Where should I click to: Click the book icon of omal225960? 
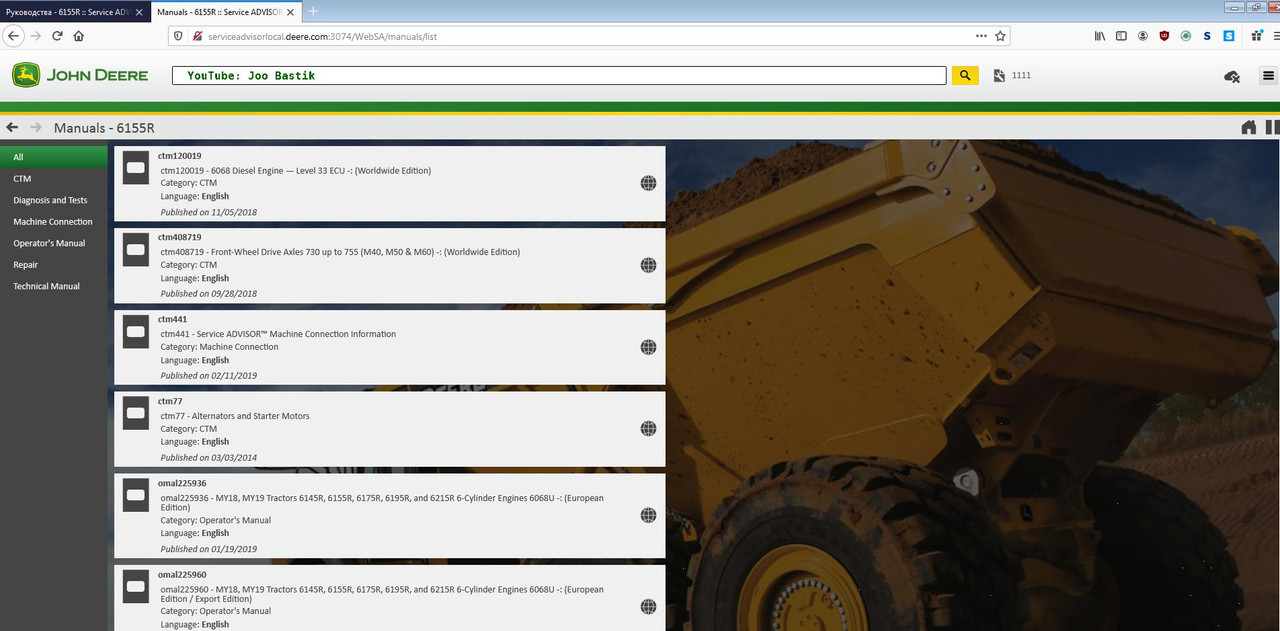click(x=136, y=587)
